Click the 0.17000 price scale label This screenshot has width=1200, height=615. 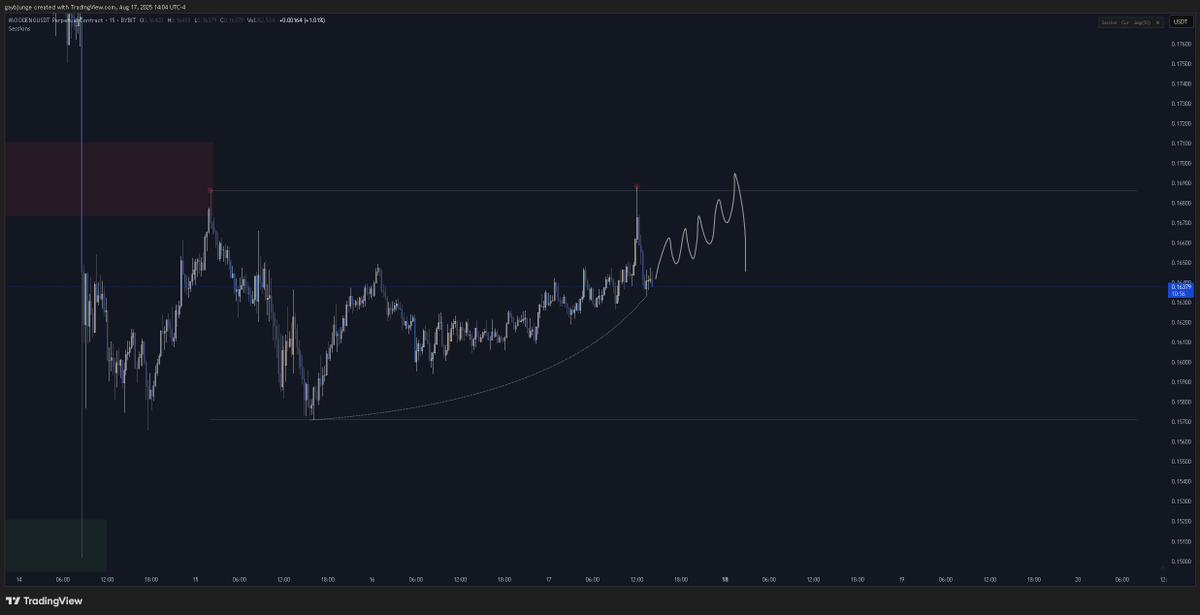click(x=1180, y=163)
